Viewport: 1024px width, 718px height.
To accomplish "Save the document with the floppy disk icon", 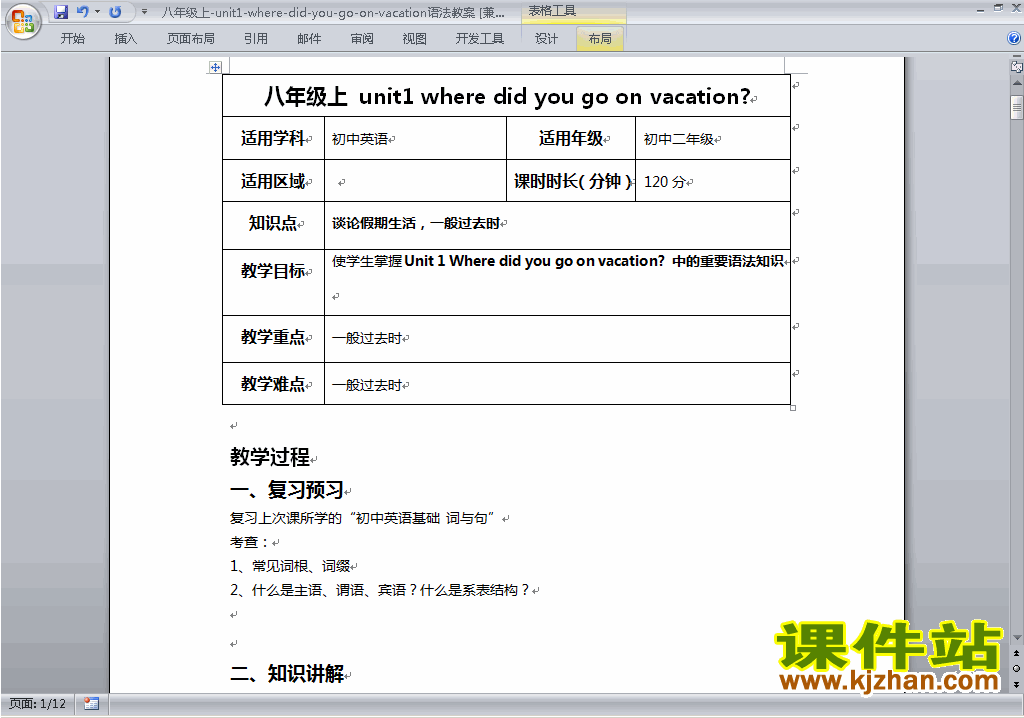I will pyautogui.click(x=61, y=12).
